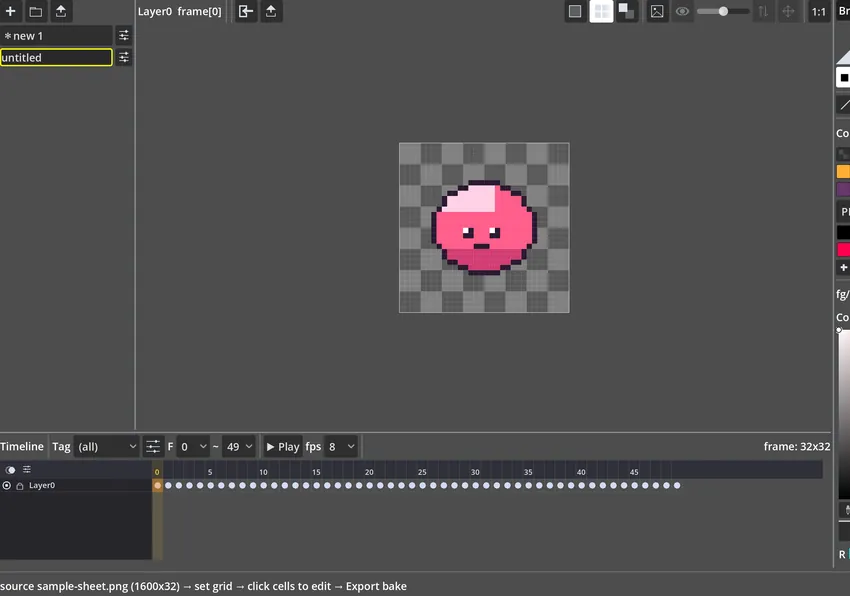The image size is (850, 596).
Task: Click the 'Br' tab at top right
Action: [843, 11]
